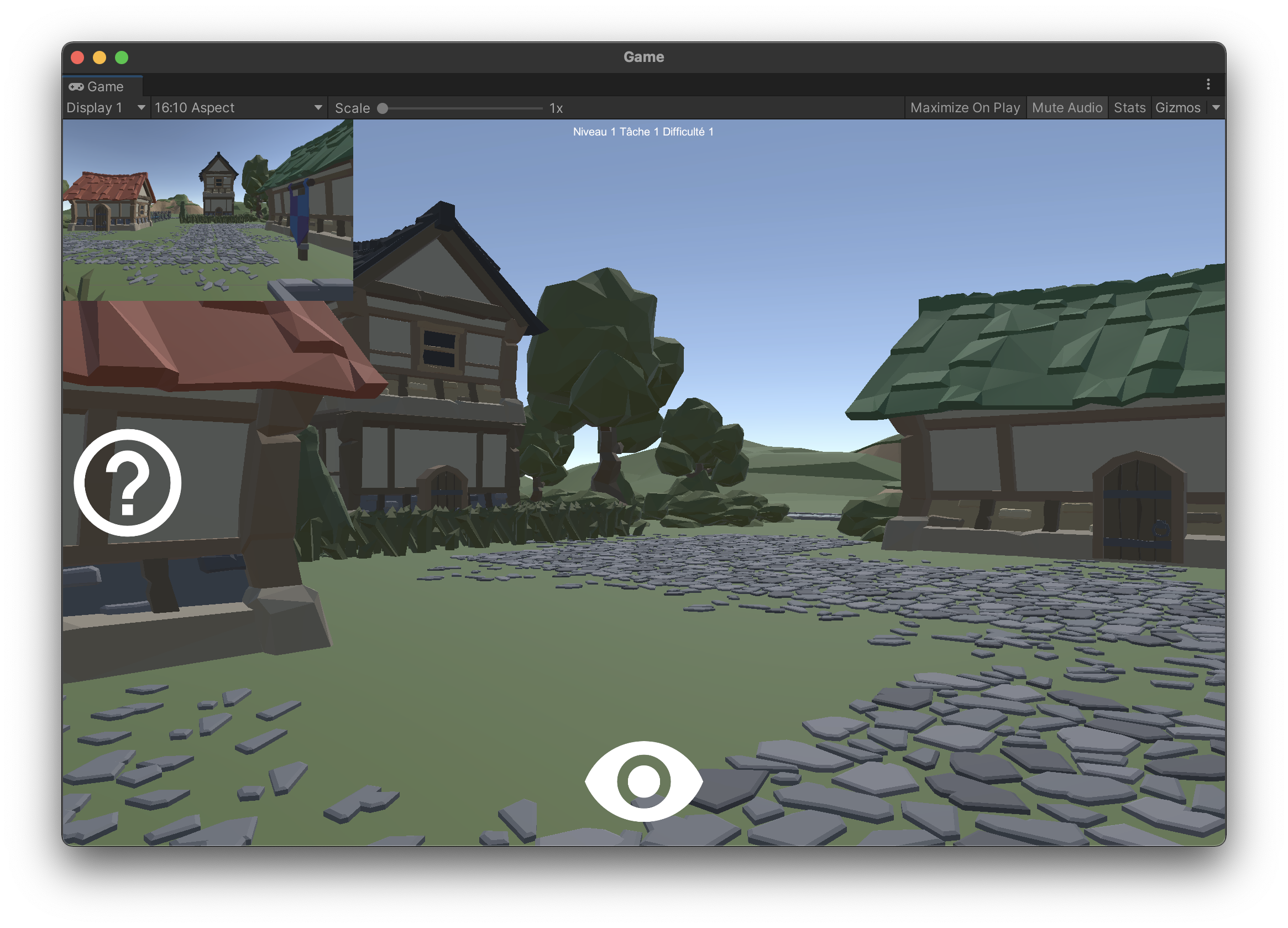Click the red close window button
1288x928 pixels.
[x=78, y=58]
